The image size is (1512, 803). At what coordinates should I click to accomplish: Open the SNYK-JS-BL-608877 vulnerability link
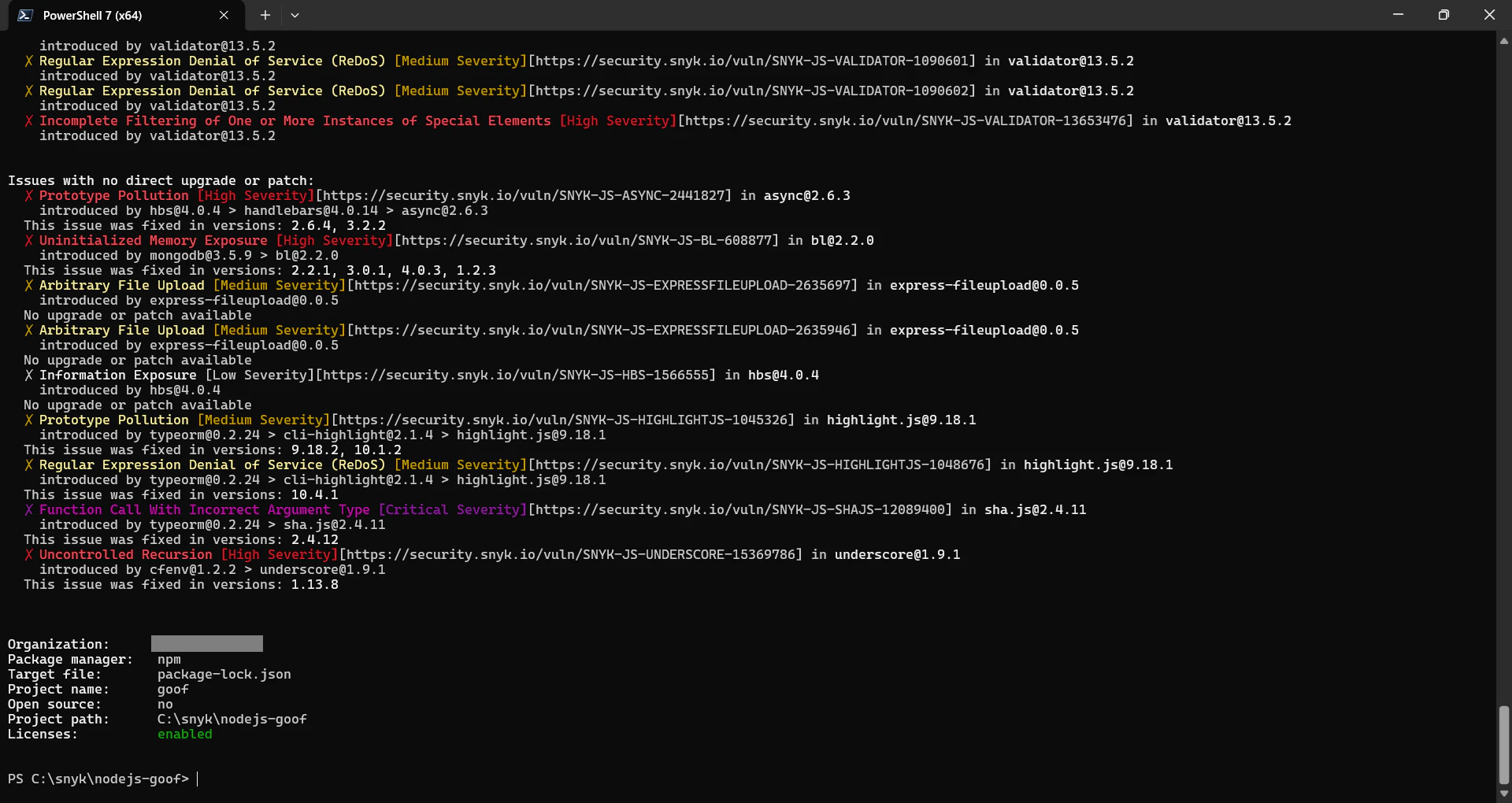coord(587,241)
